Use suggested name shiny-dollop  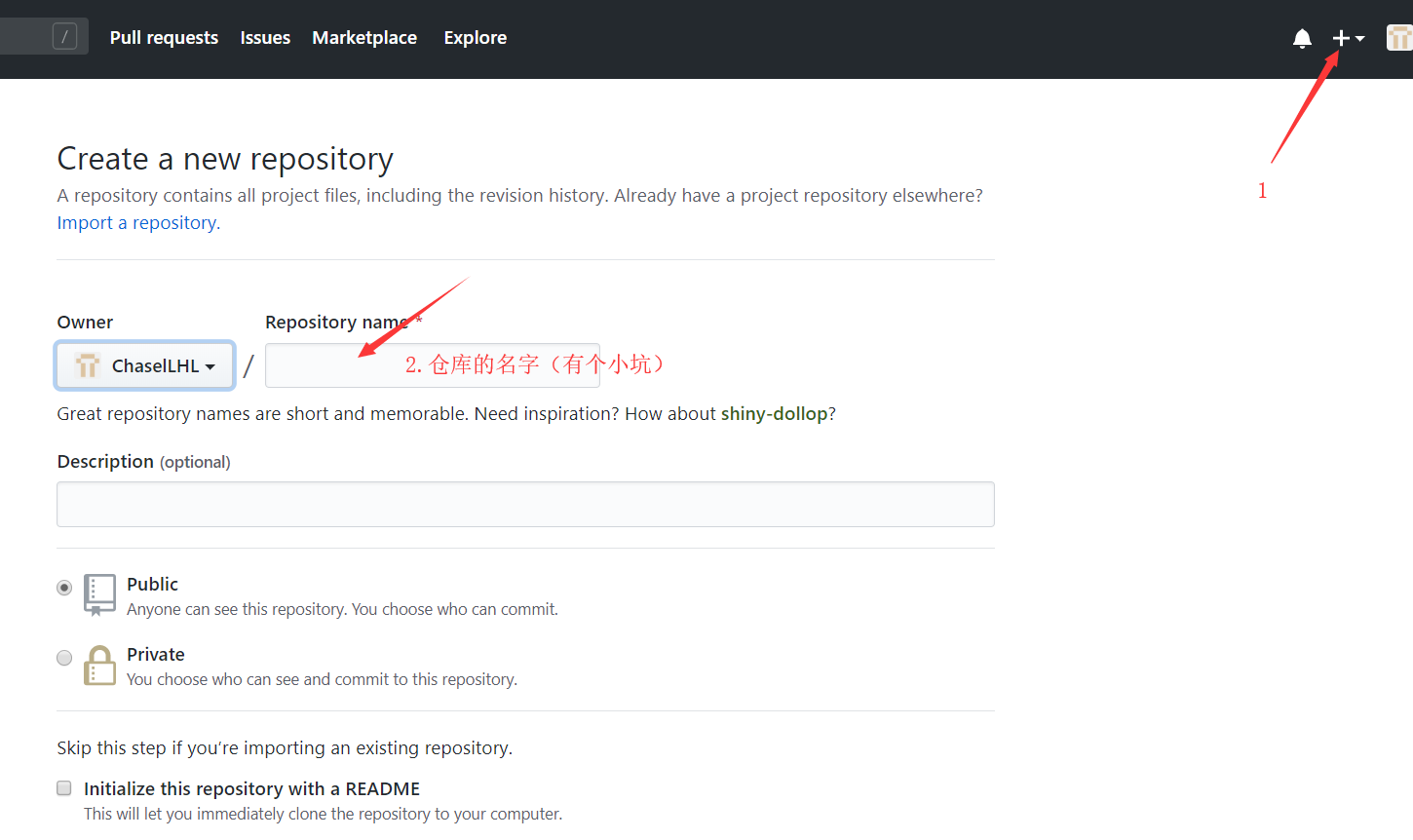(x=774, y=413)
